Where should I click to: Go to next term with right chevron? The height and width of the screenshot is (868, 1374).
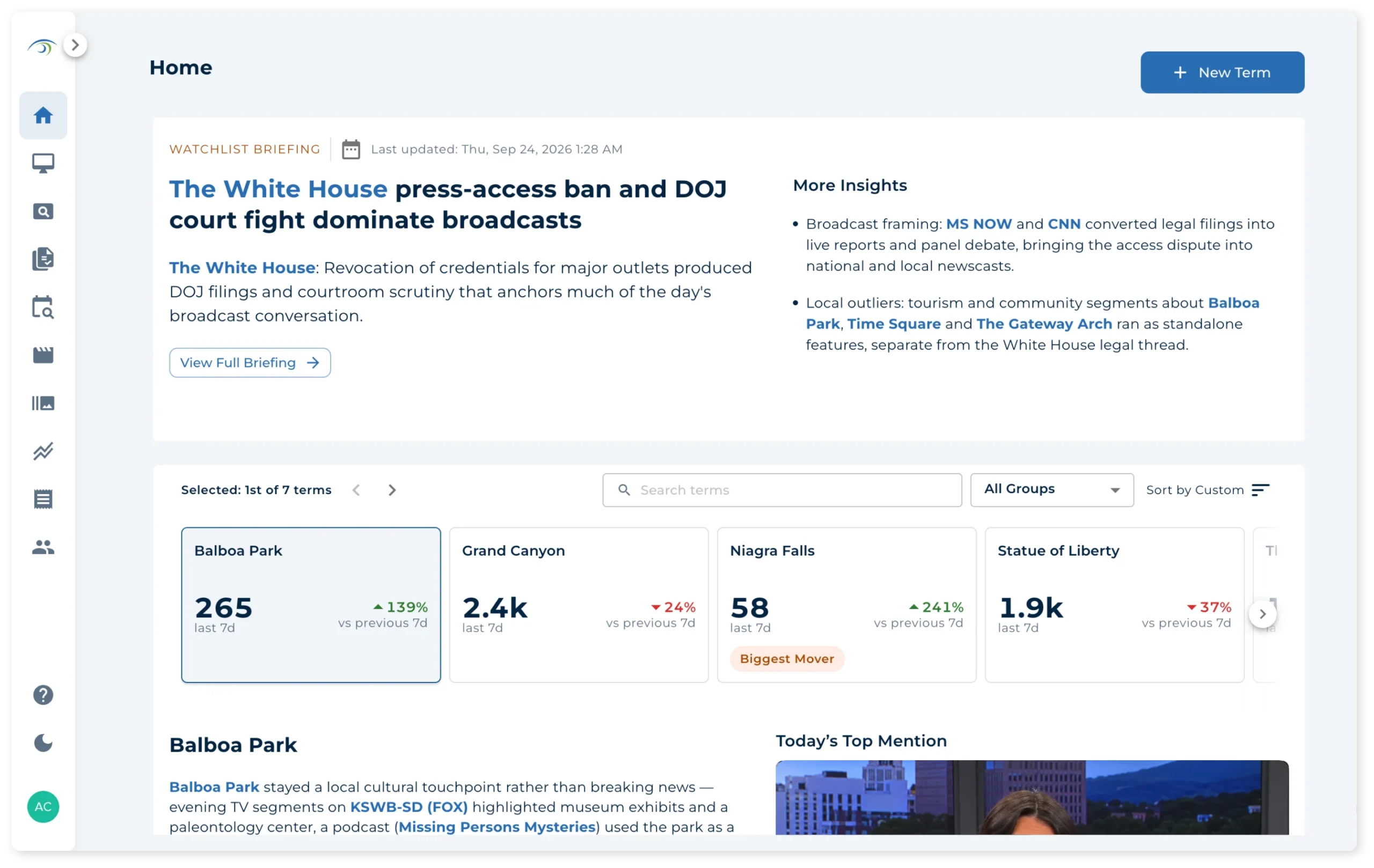click(x=392, y=490)
